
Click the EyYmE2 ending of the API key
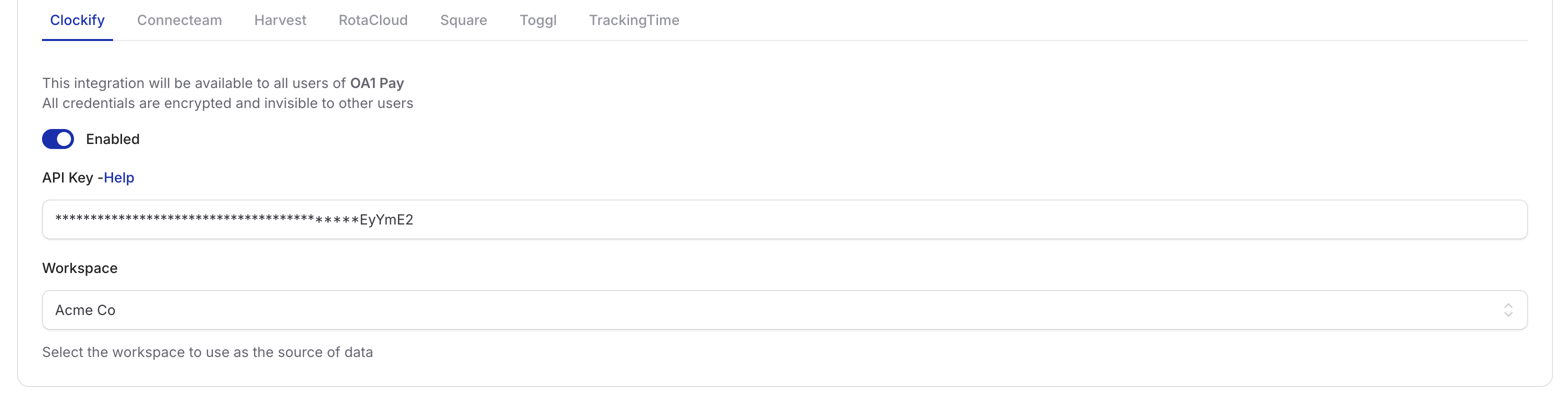tap(386, 220)
